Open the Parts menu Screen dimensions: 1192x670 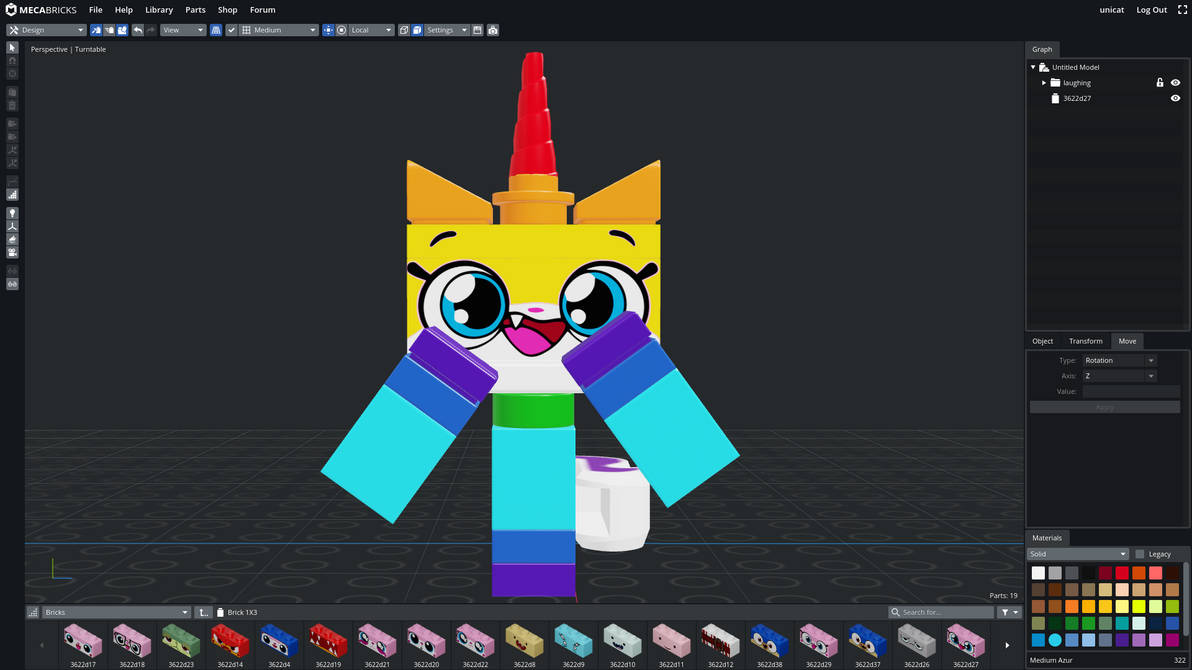pyautogui.click(x=195, y=10)
